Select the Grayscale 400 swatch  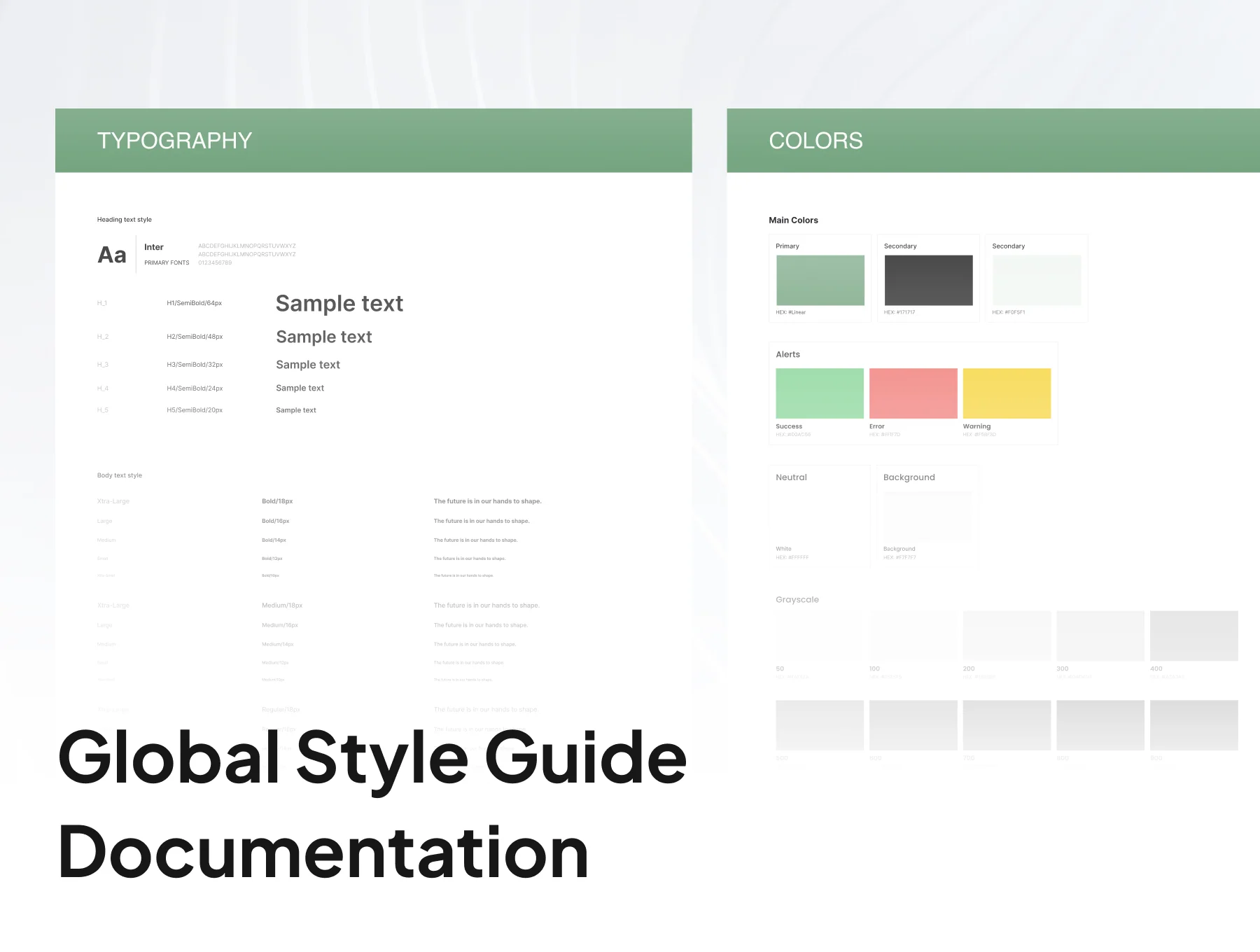point(1194,636)
